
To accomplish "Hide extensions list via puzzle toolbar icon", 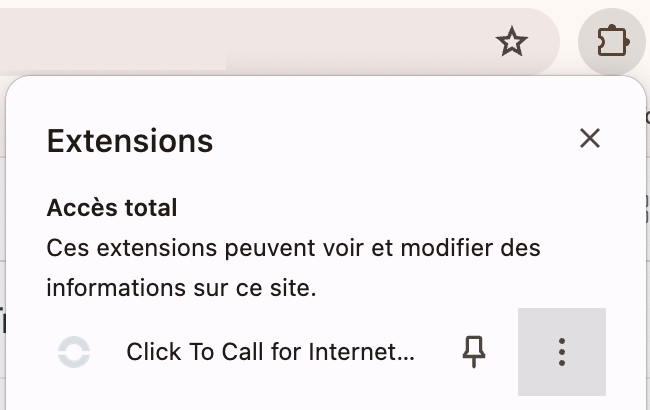I will [612, 41].
